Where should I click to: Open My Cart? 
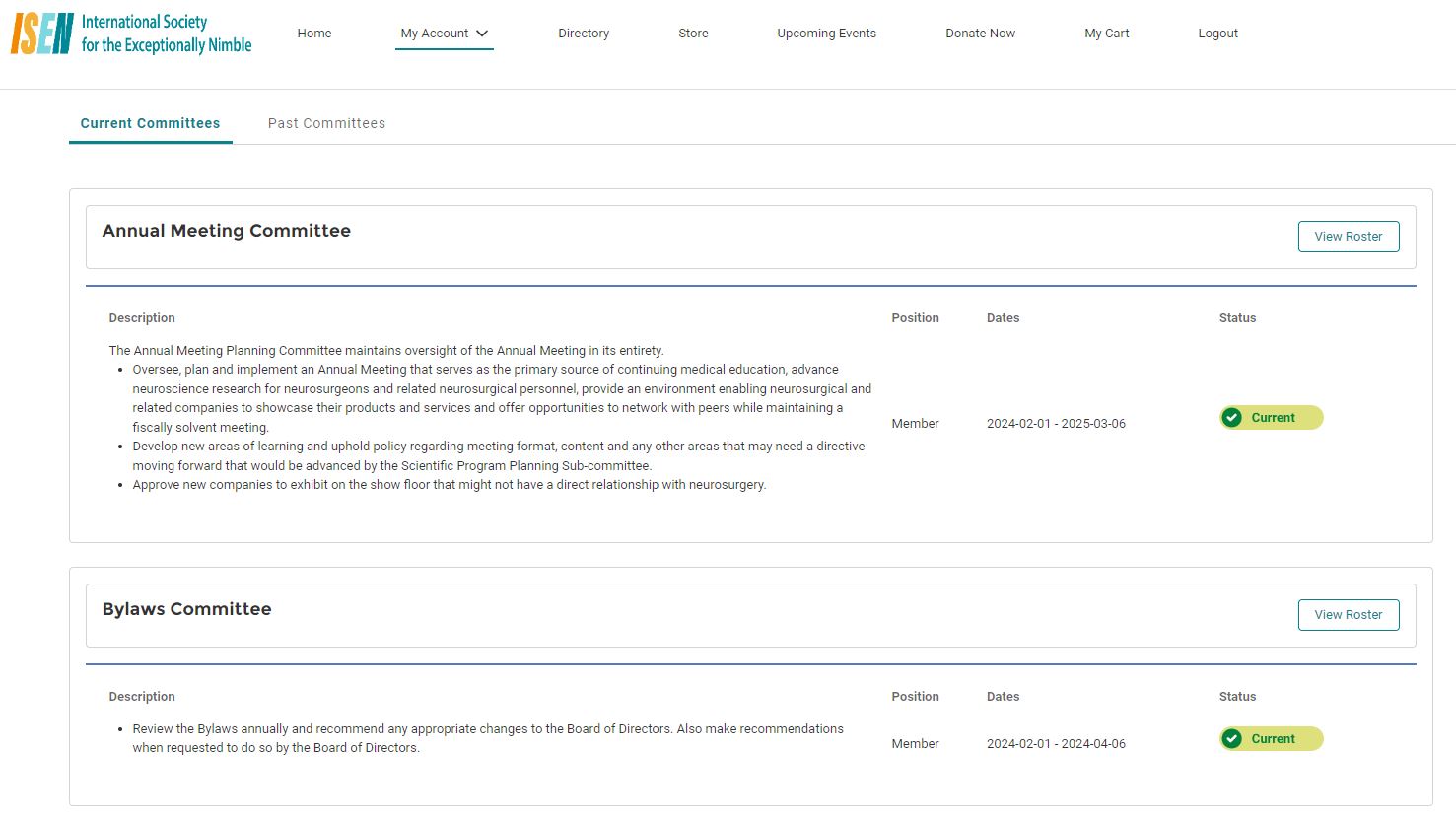1106,34
